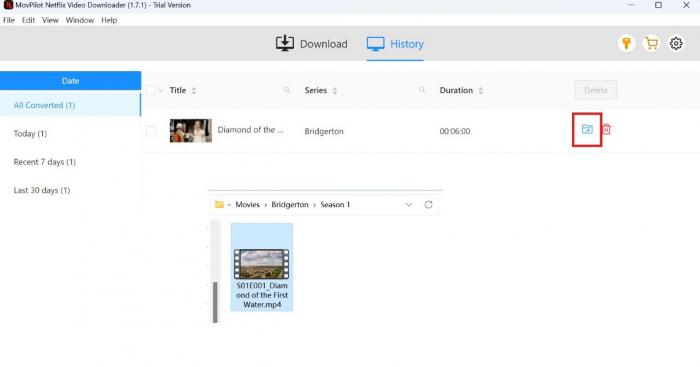The height and width of the screenshot is (367, 700).
Task: Tick the checkbox for the Bridgerton row
Action: (151, 131)
